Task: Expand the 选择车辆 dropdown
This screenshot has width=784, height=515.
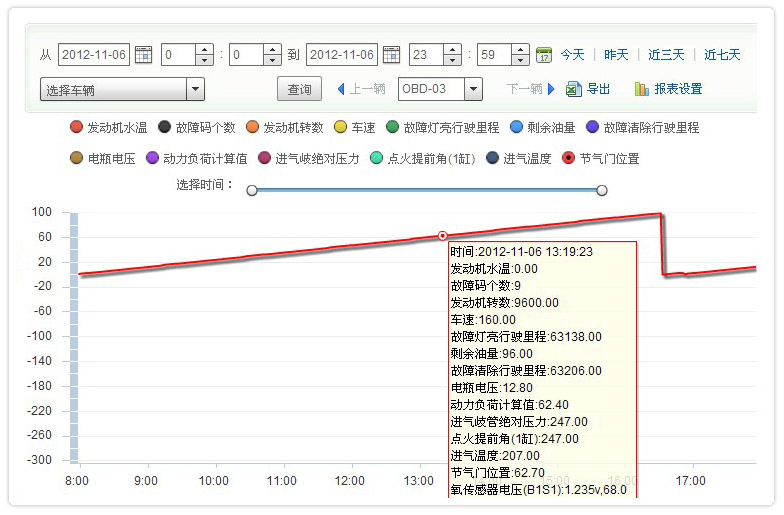Action: pyautogui.click(x=195, y=90)
